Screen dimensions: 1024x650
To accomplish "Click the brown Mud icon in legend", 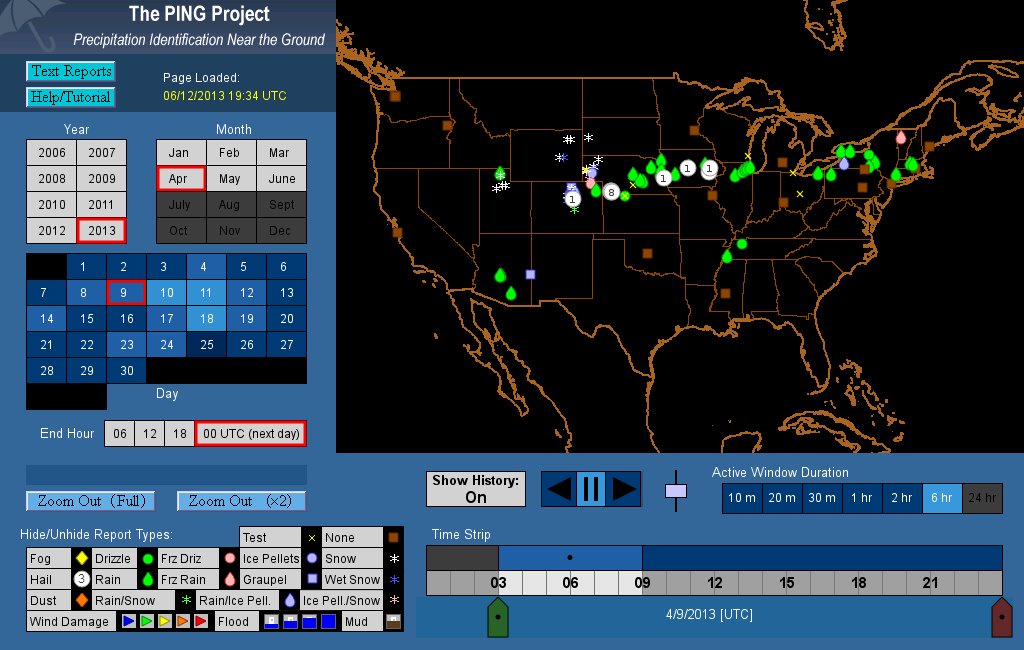I will [393, 622].
